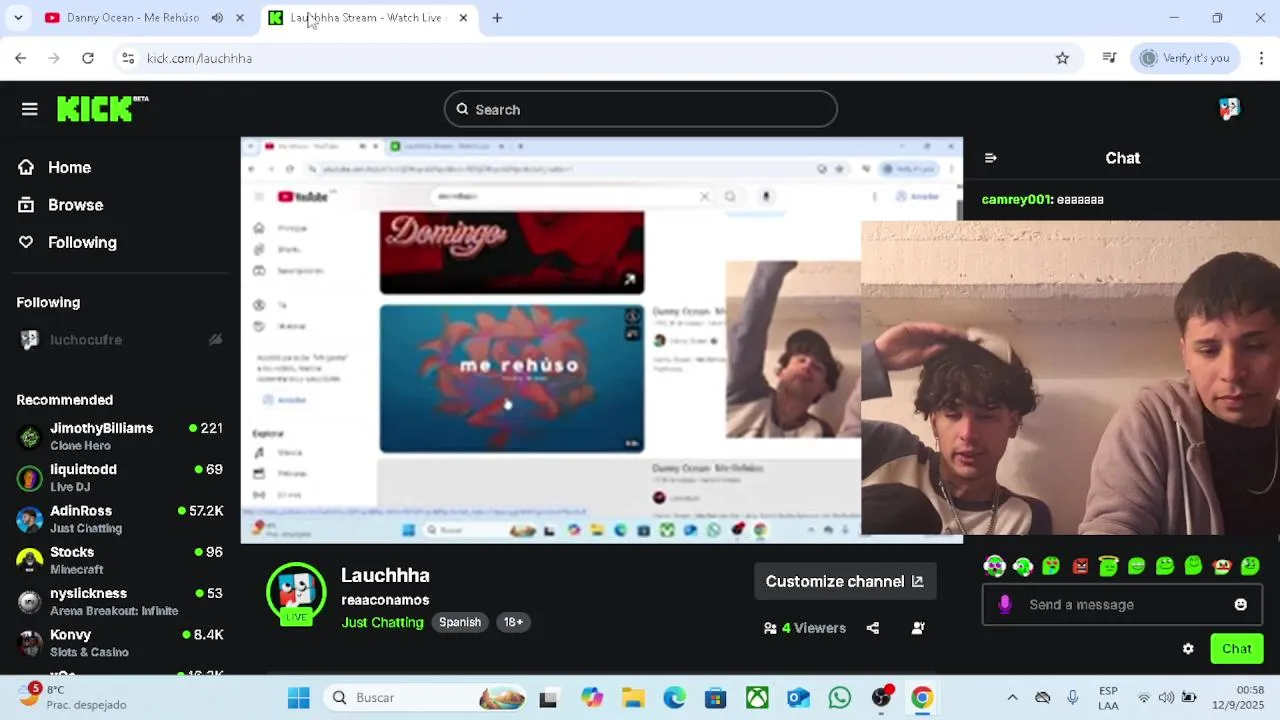Open Stocks Minecraft channel
This screenshot has width=1280, height=720.
coord(120,560)
